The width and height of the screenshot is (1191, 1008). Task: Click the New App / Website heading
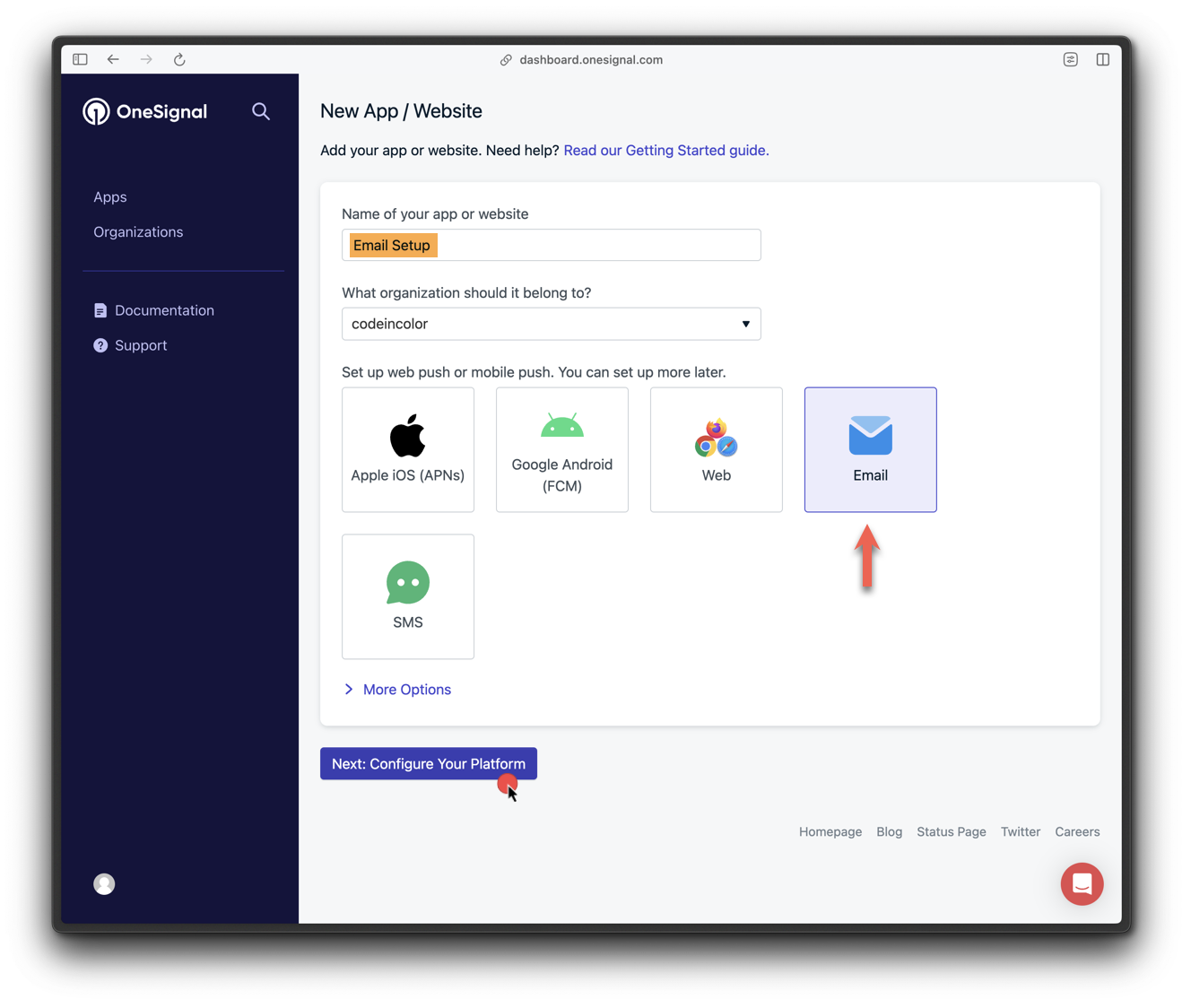tap(401, 111)
